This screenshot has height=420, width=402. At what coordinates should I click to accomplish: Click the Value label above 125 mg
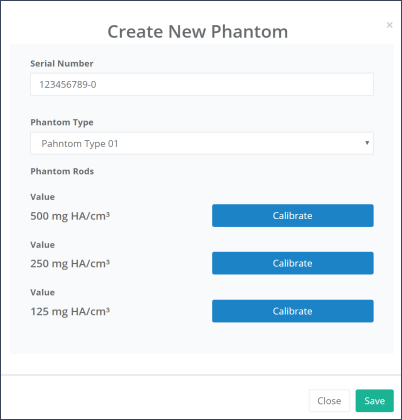click(x=42, y=292)
